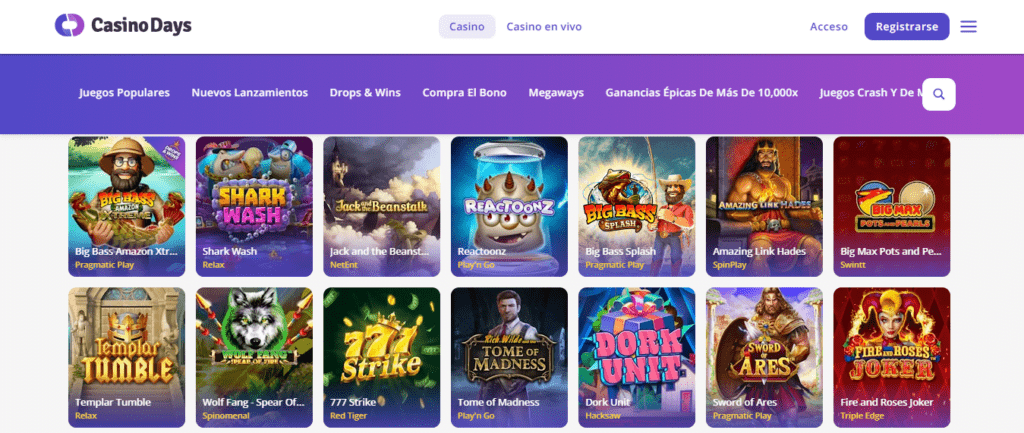Select the Tome of Madness game
The image size is (1024, 433).
(509, 358)
